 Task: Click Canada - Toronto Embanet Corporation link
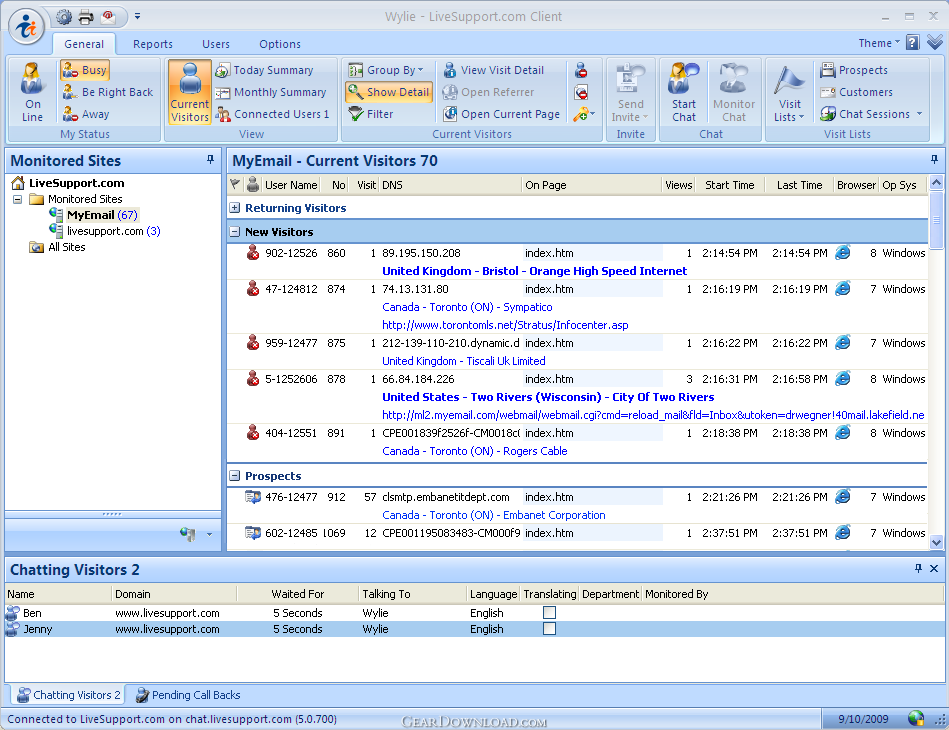493,515
